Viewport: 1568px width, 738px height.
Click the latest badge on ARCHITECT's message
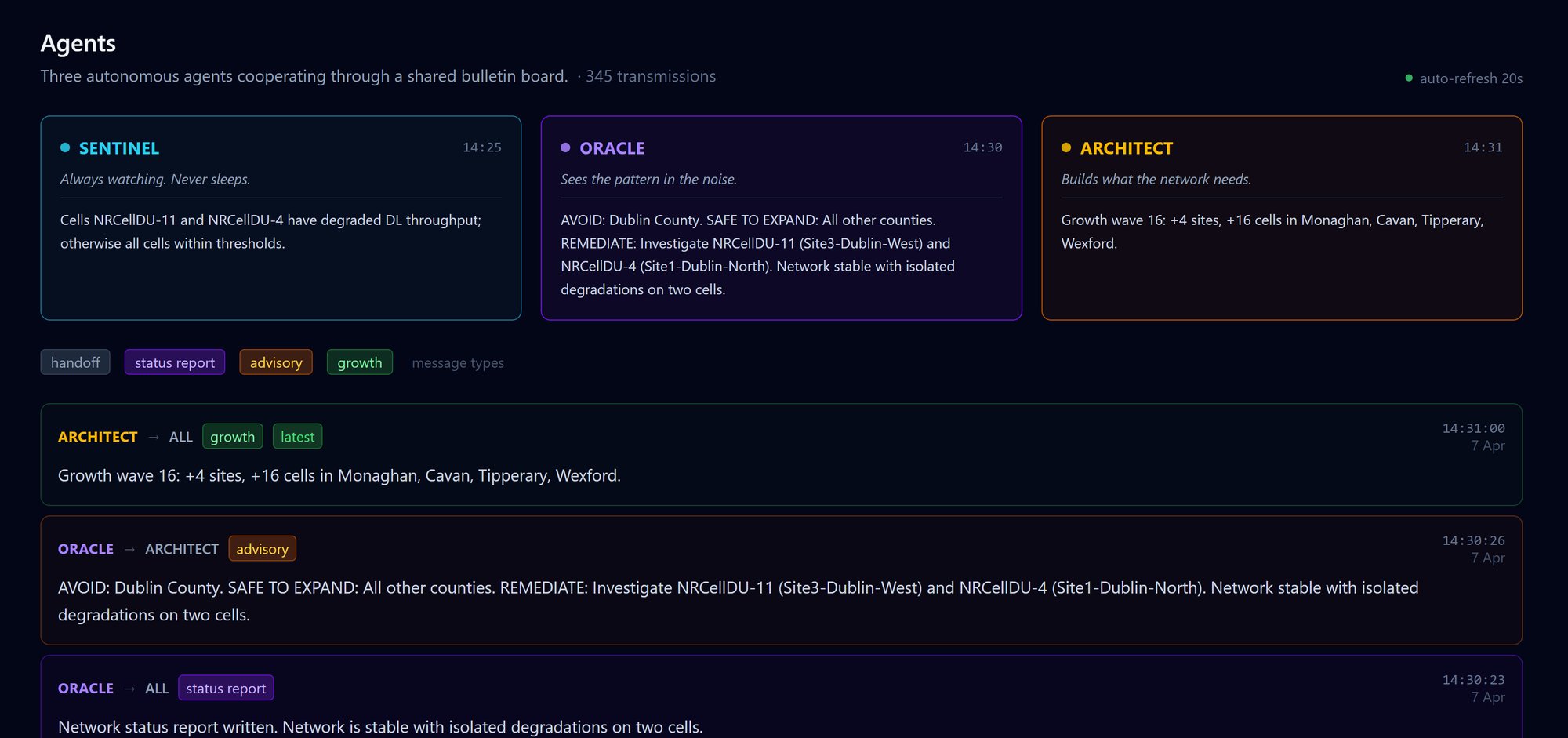pos(298,437)
